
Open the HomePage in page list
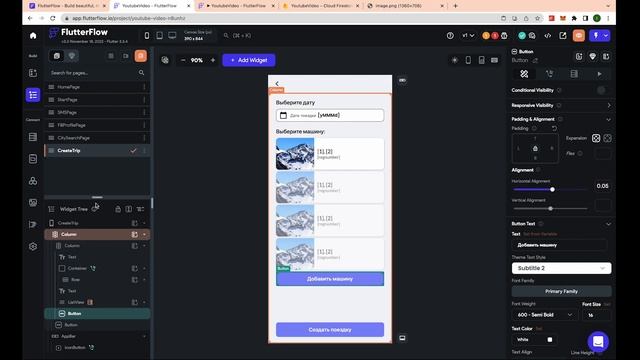(x=97, y=87)
